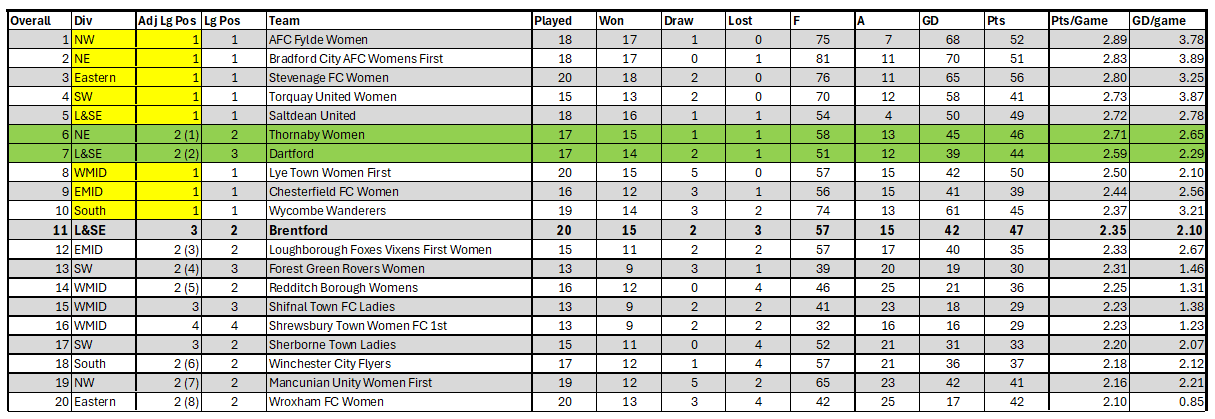Select the Wycombe Wanderers team cell

399,211
